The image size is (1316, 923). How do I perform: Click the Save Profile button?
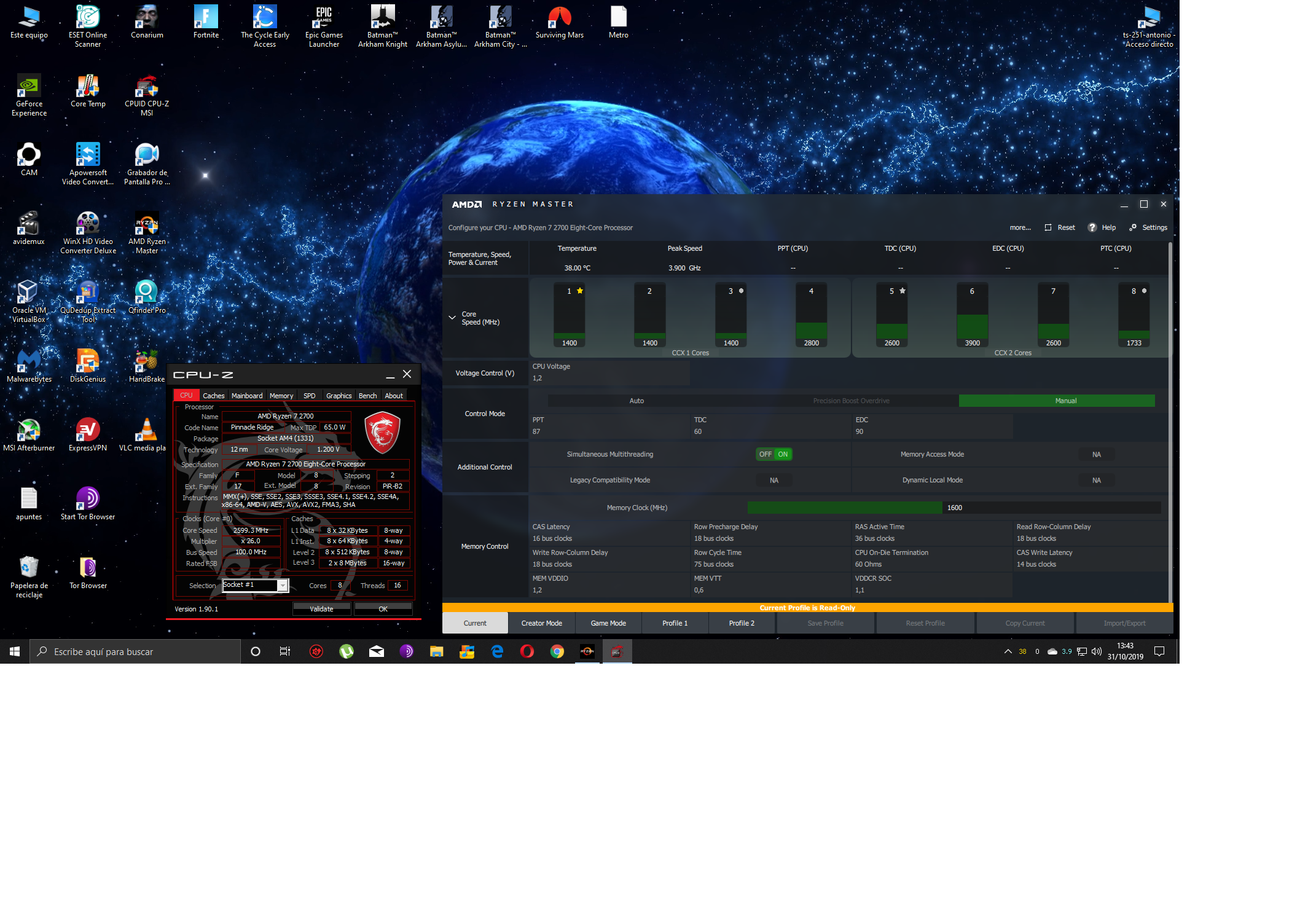tap(825, 623)
